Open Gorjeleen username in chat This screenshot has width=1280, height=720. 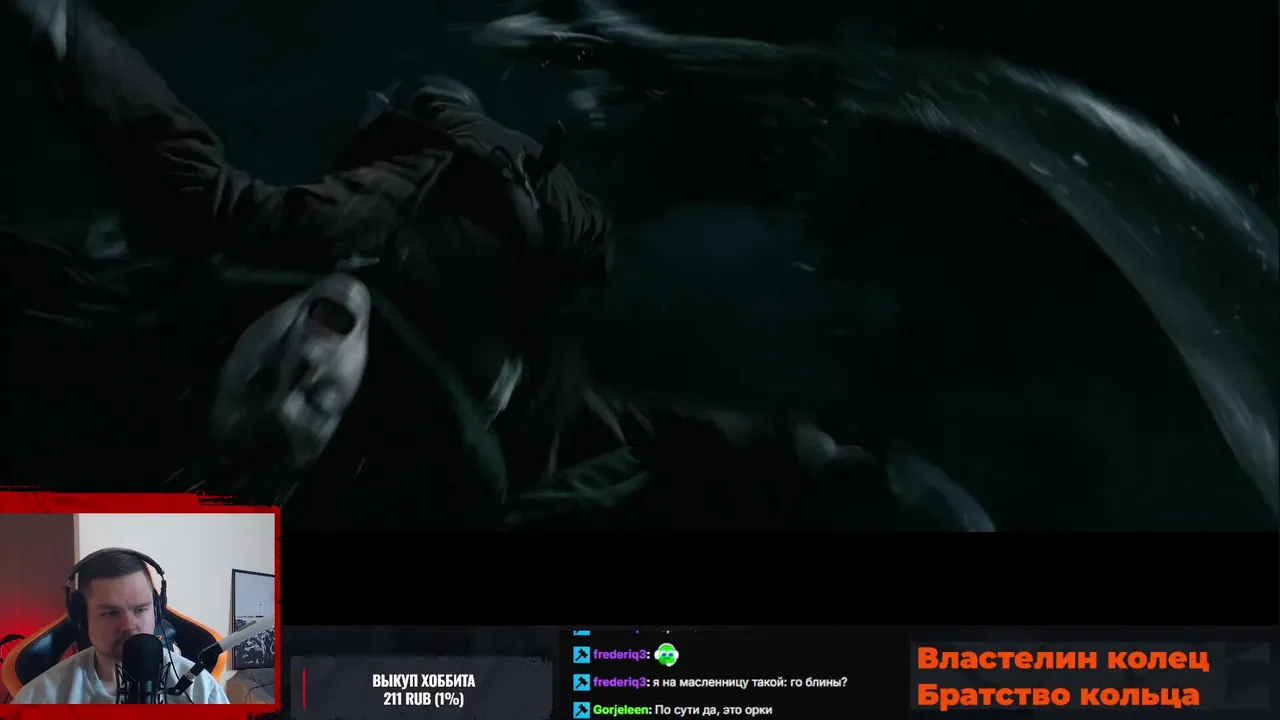620,710
